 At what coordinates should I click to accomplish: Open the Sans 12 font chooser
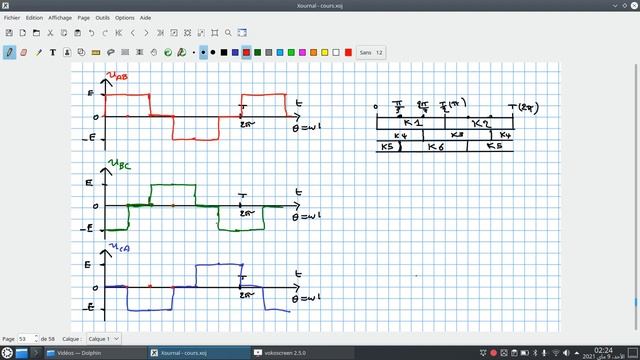(x=371, y=52)
